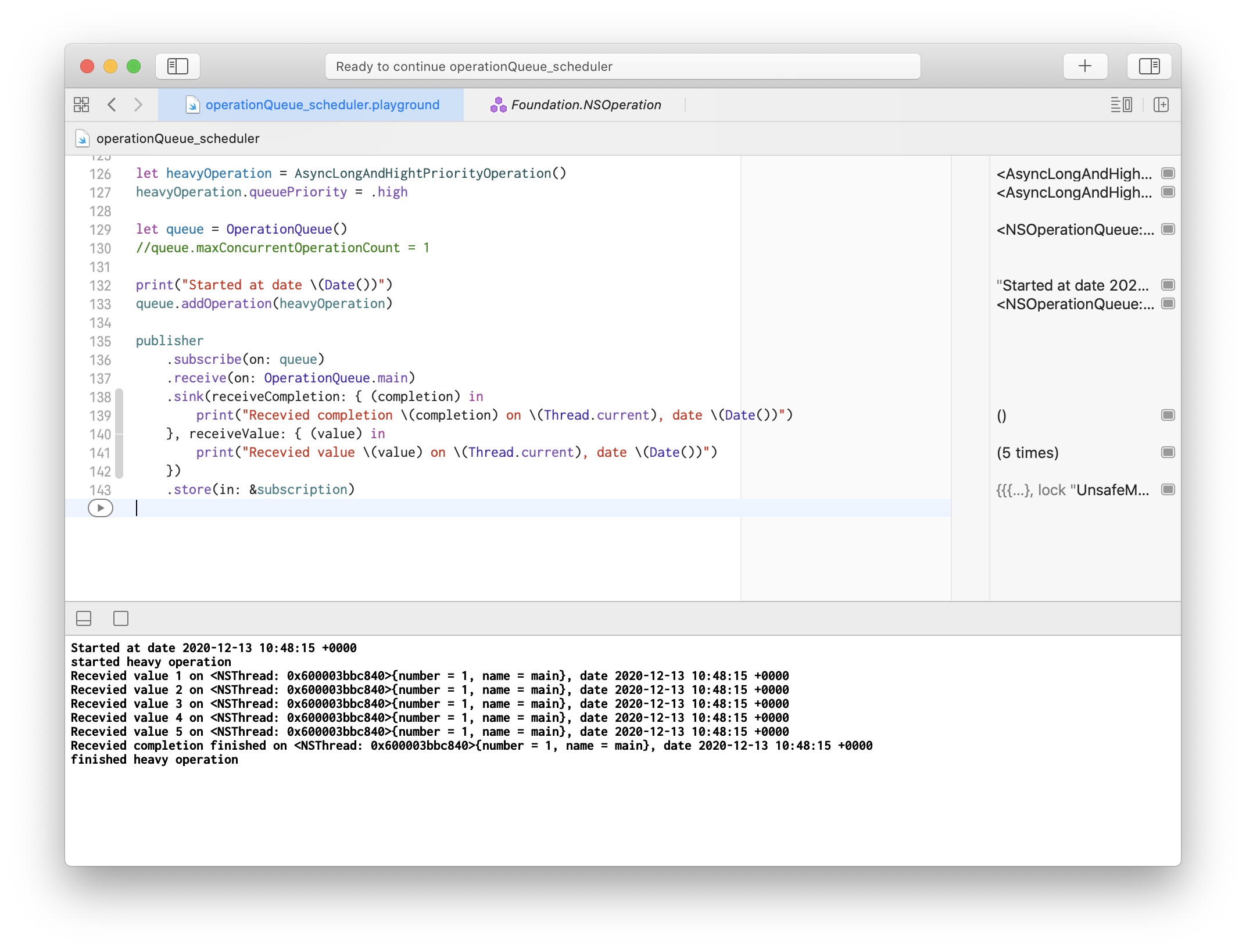Click the "Recevied value 3" console line
1246x952 pixels.
click(x=430, y=704)
